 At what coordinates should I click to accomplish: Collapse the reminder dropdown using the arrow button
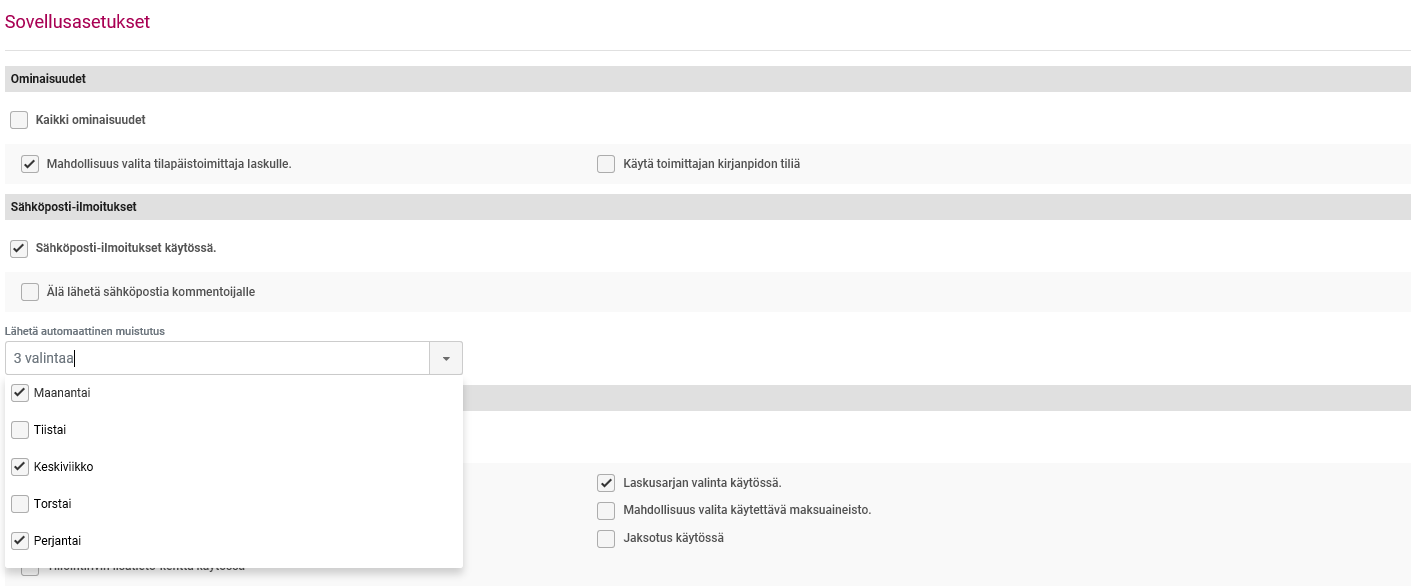tap(446, 358)
